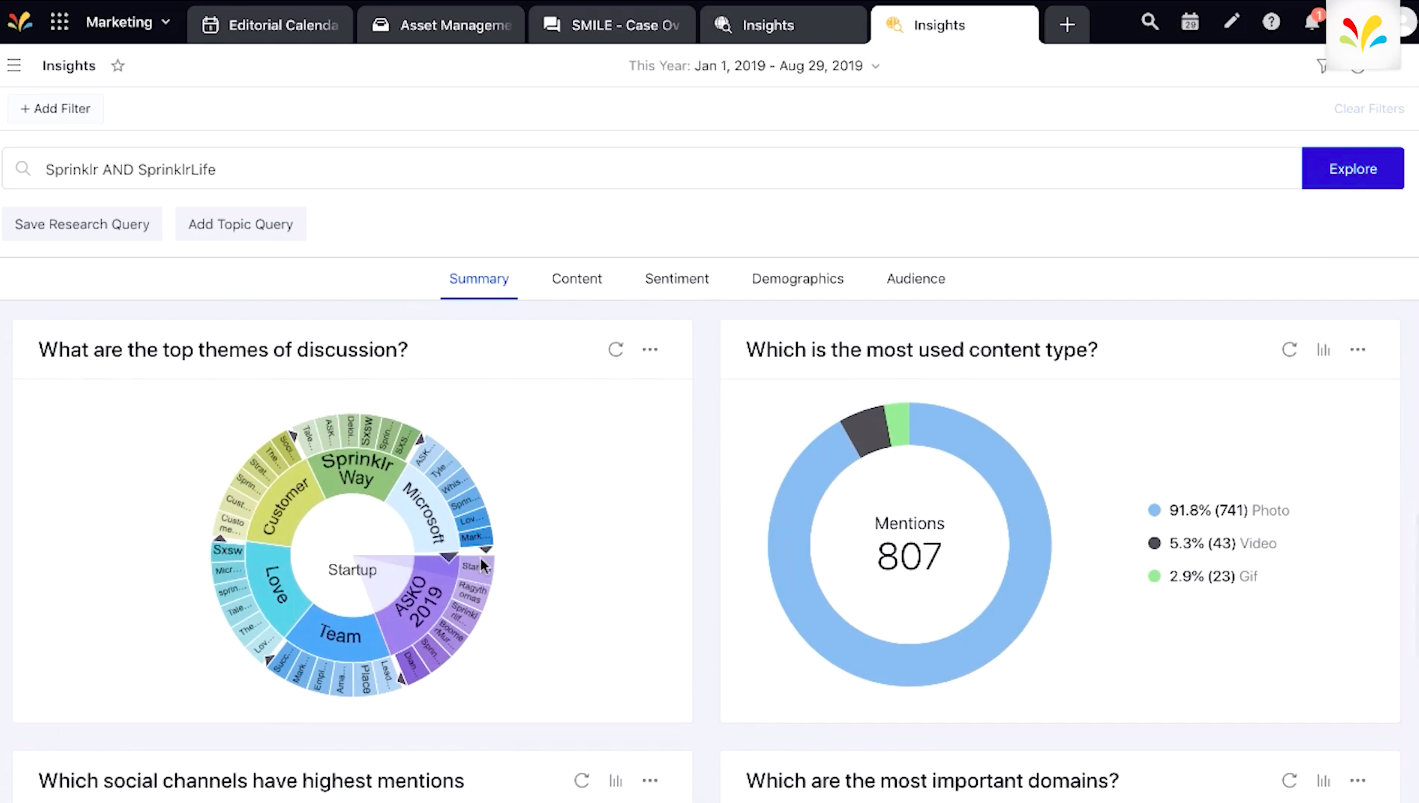Select the Summary tab
This screenshot has width=1419, height=803.
(x=479, y=279)
